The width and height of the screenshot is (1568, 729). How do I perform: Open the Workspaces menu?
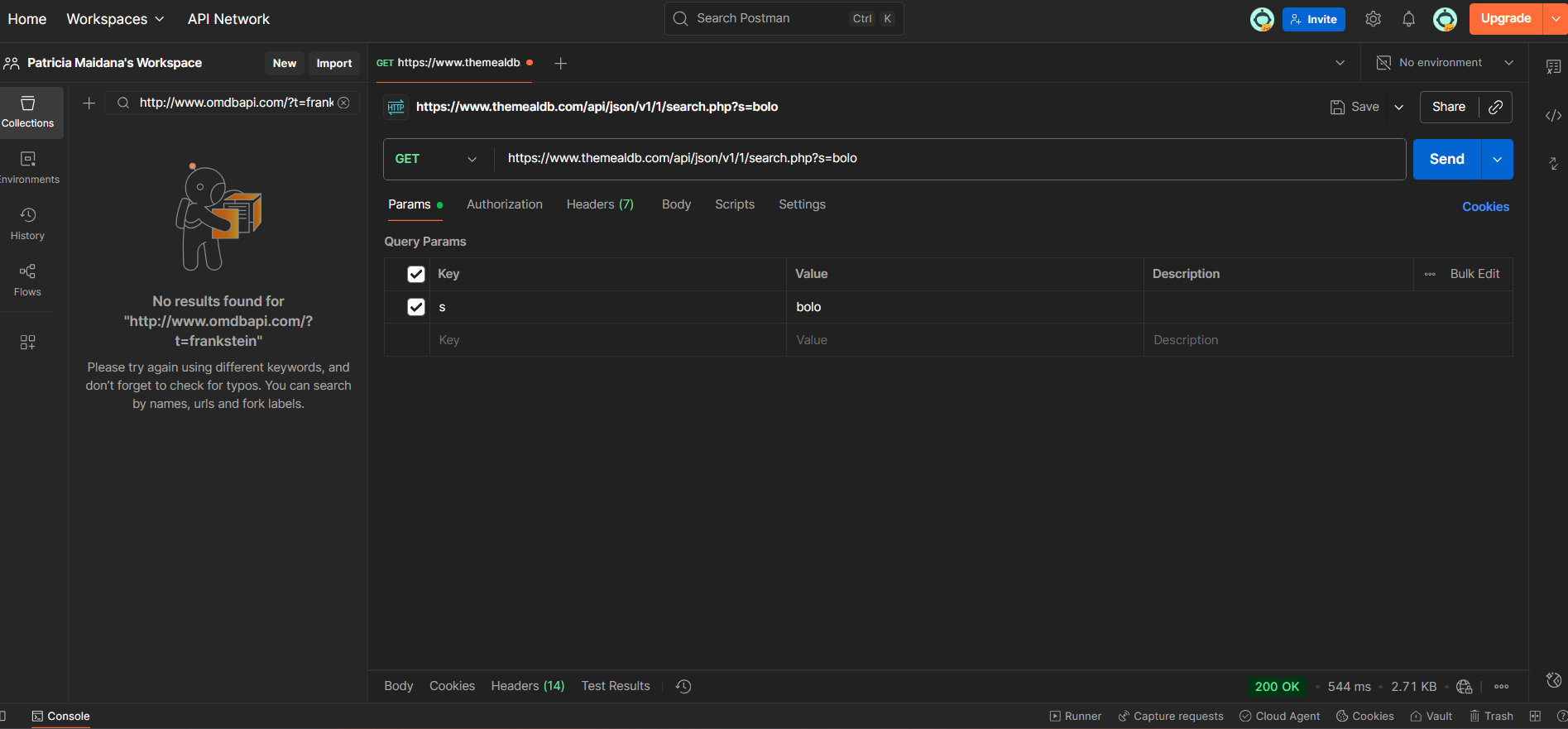pyautogui.click(x=115, y=19)
